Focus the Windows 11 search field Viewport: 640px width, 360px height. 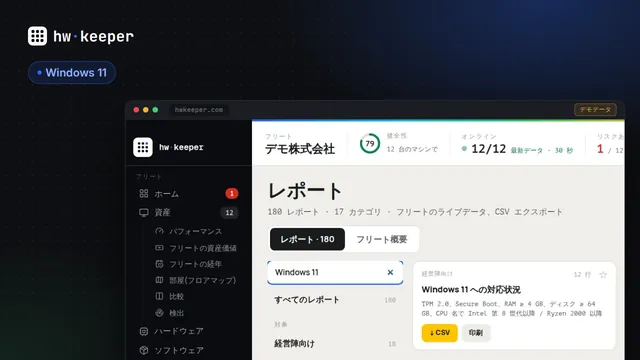click(x=335, y=272)
